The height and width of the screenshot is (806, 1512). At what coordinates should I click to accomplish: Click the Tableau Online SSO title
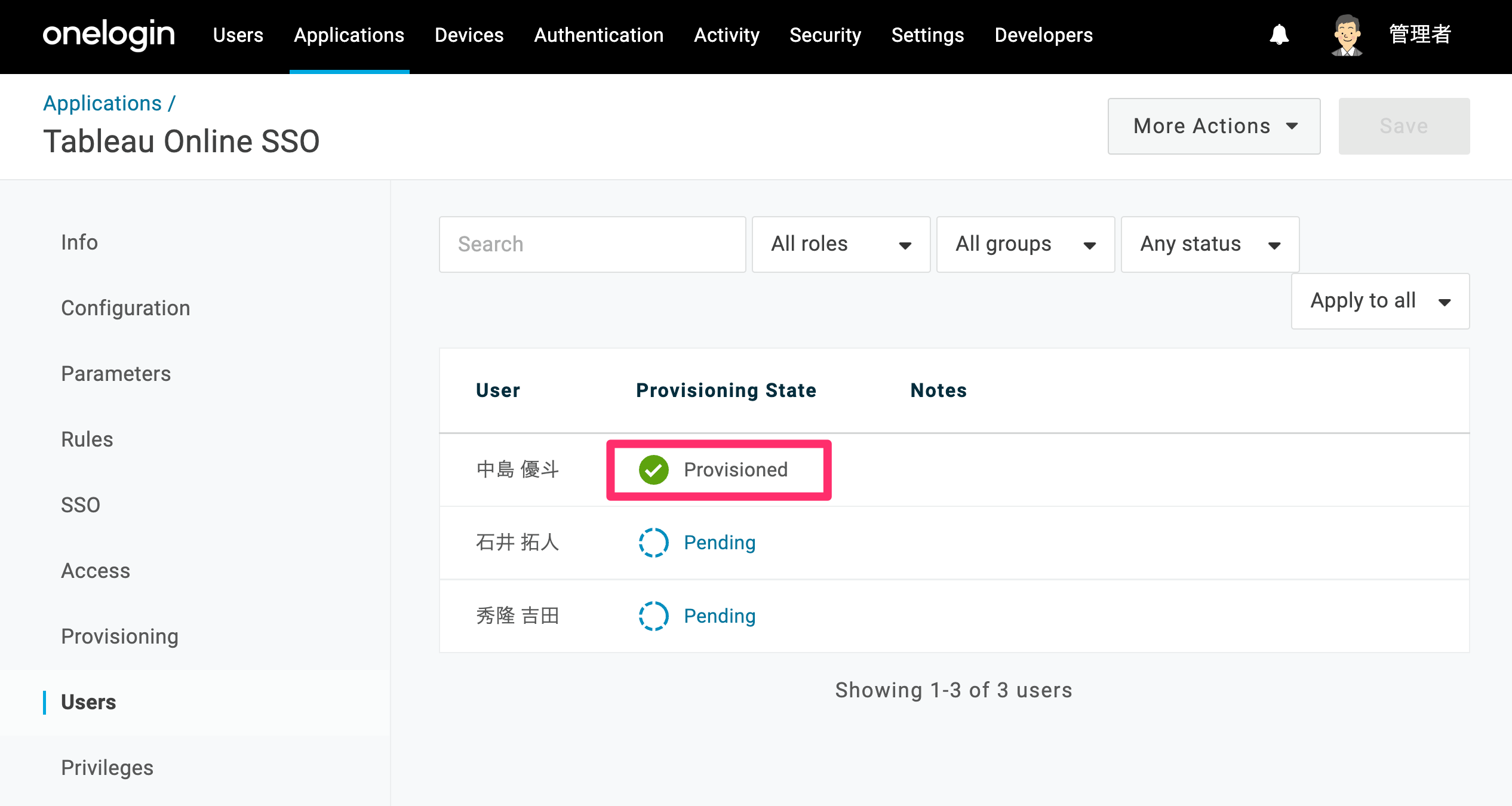click(182, 141)
